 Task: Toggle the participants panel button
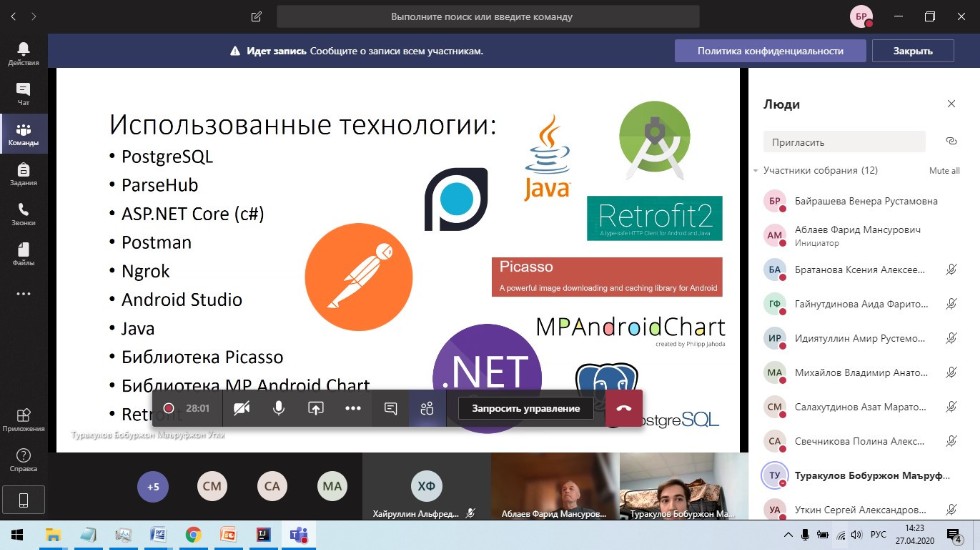click(x=427, y=408)
